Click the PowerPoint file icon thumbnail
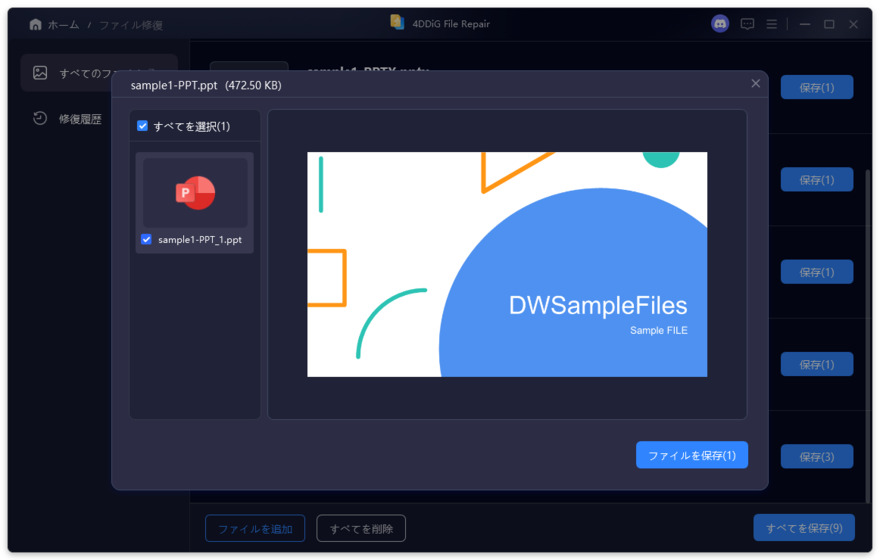This screenshot has width=880, height=560. [195, 192]
